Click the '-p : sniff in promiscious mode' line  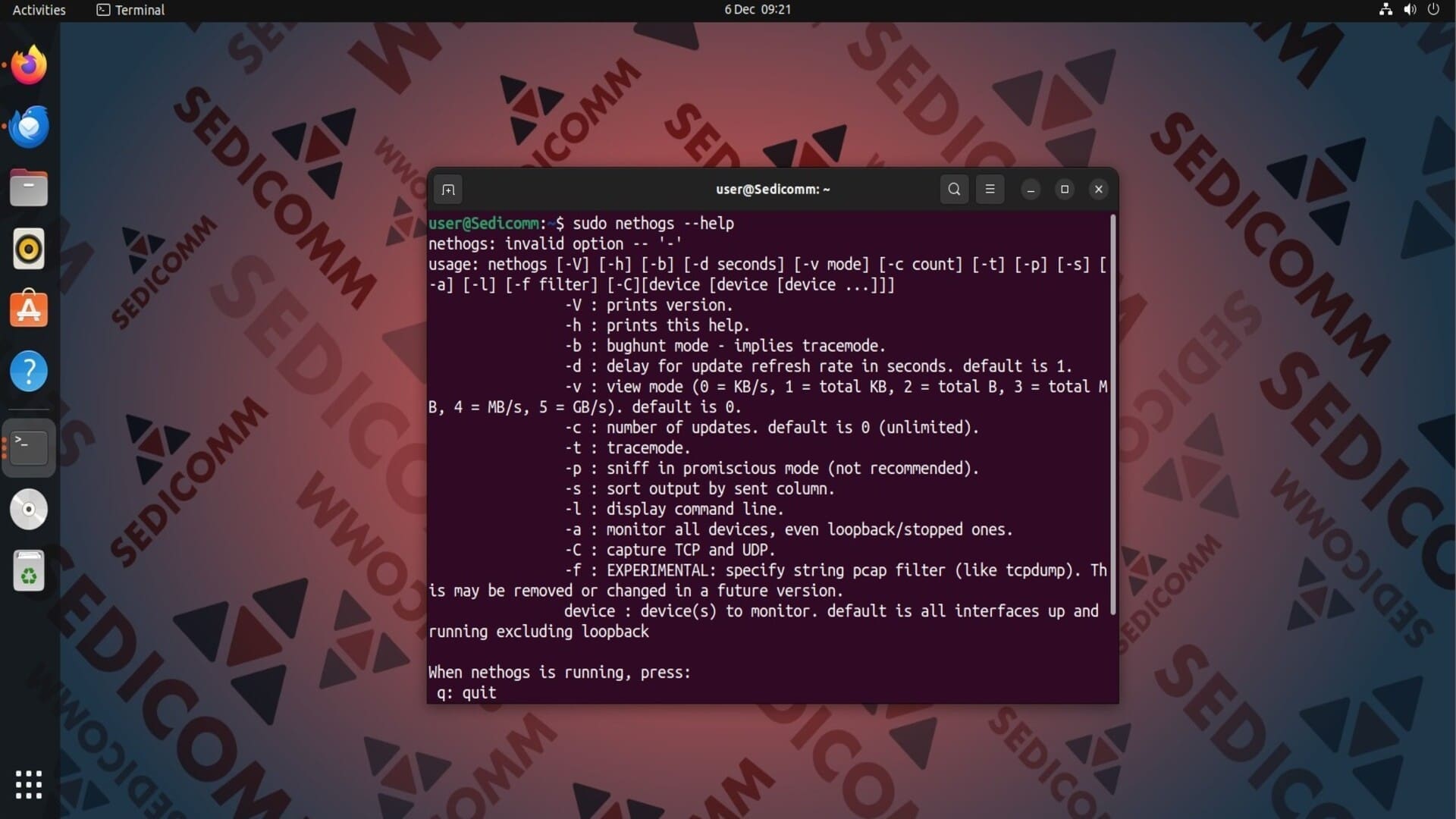click(772, 469)
